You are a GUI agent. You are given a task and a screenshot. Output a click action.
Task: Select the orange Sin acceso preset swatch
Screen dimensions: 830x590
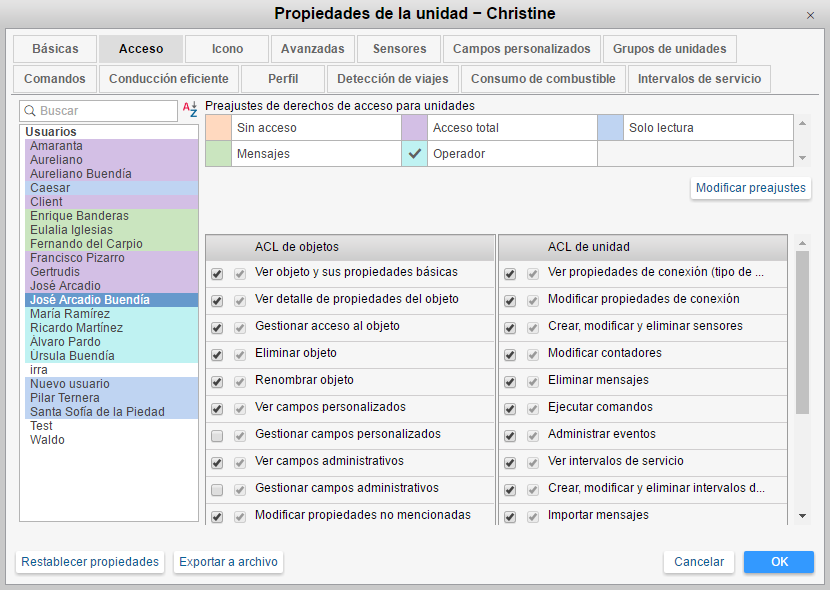click(x=218, y=128)
